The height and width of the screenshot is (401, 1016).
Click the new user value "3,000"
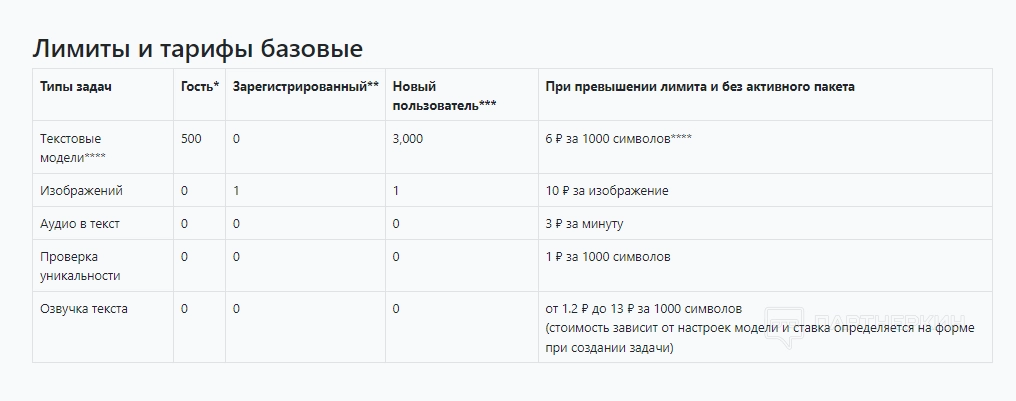[407, 139]
